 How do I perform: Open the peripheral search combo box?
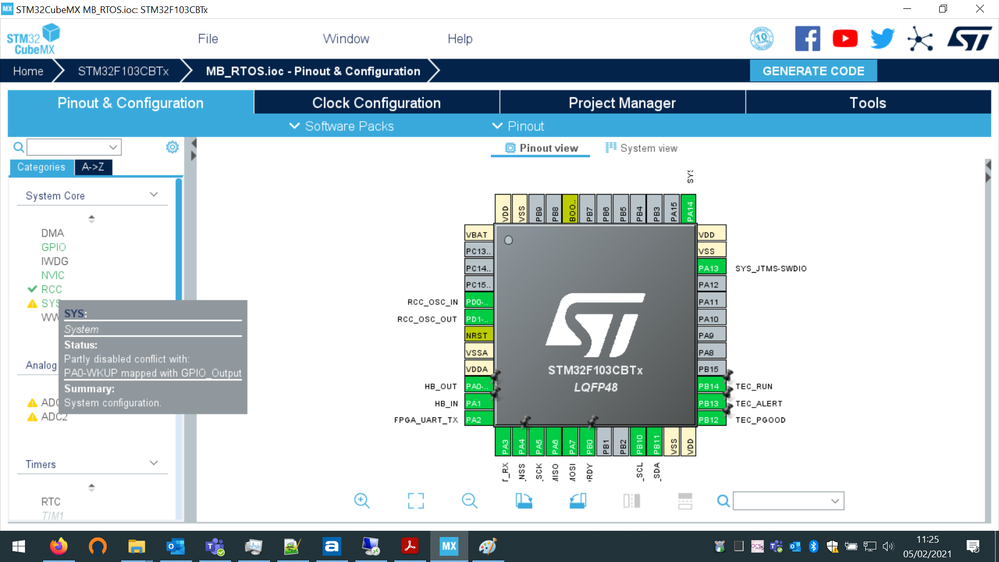click(x=74, y=147)
